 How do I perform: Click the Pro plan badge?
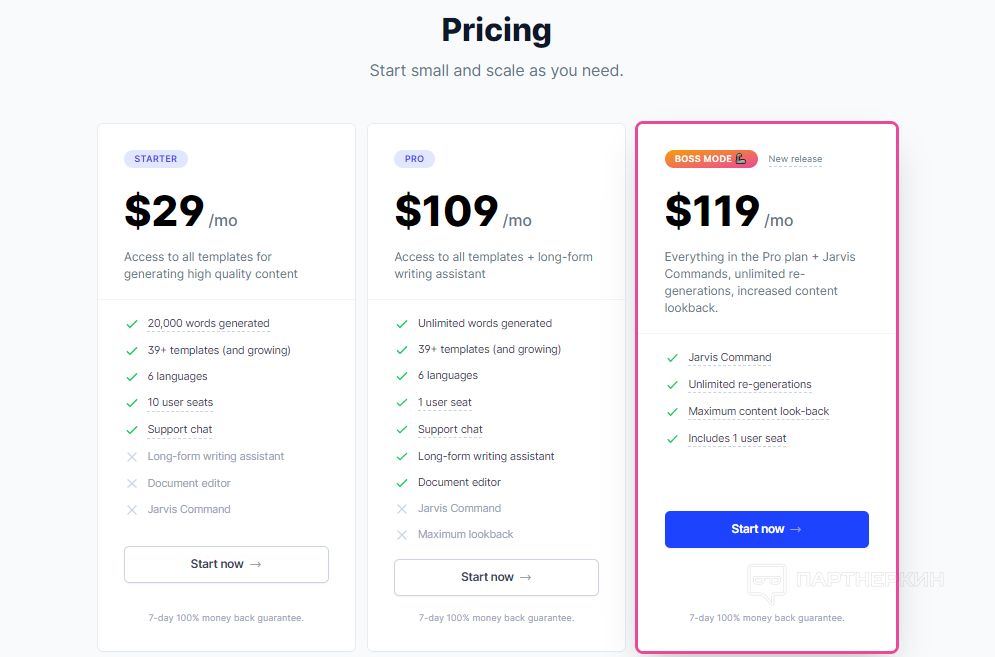[414, 159]
